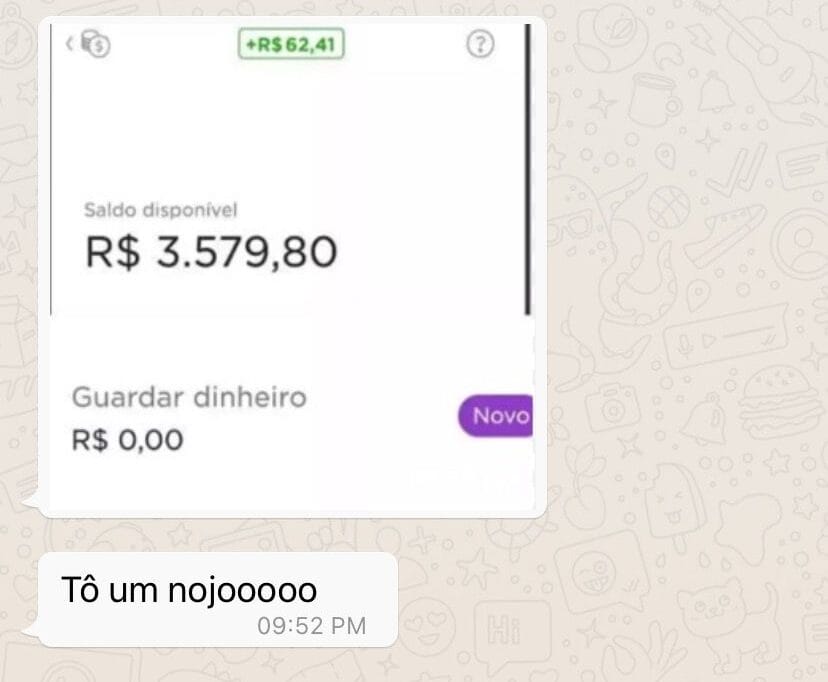
Task: Tap the purple Novo badge
Action: tap(495, 416)
